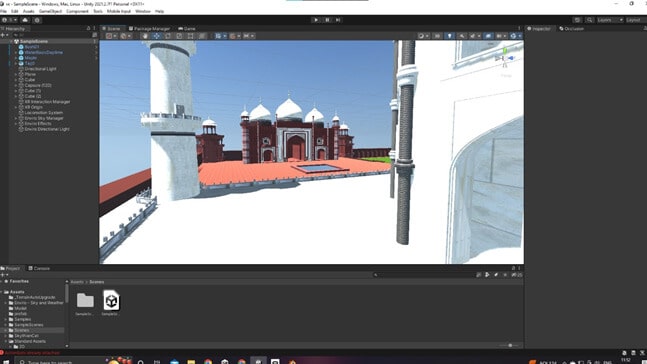Click the Project panel lock icon
Viewport: 647px width, 364px height.
click(x=513, y=268)
